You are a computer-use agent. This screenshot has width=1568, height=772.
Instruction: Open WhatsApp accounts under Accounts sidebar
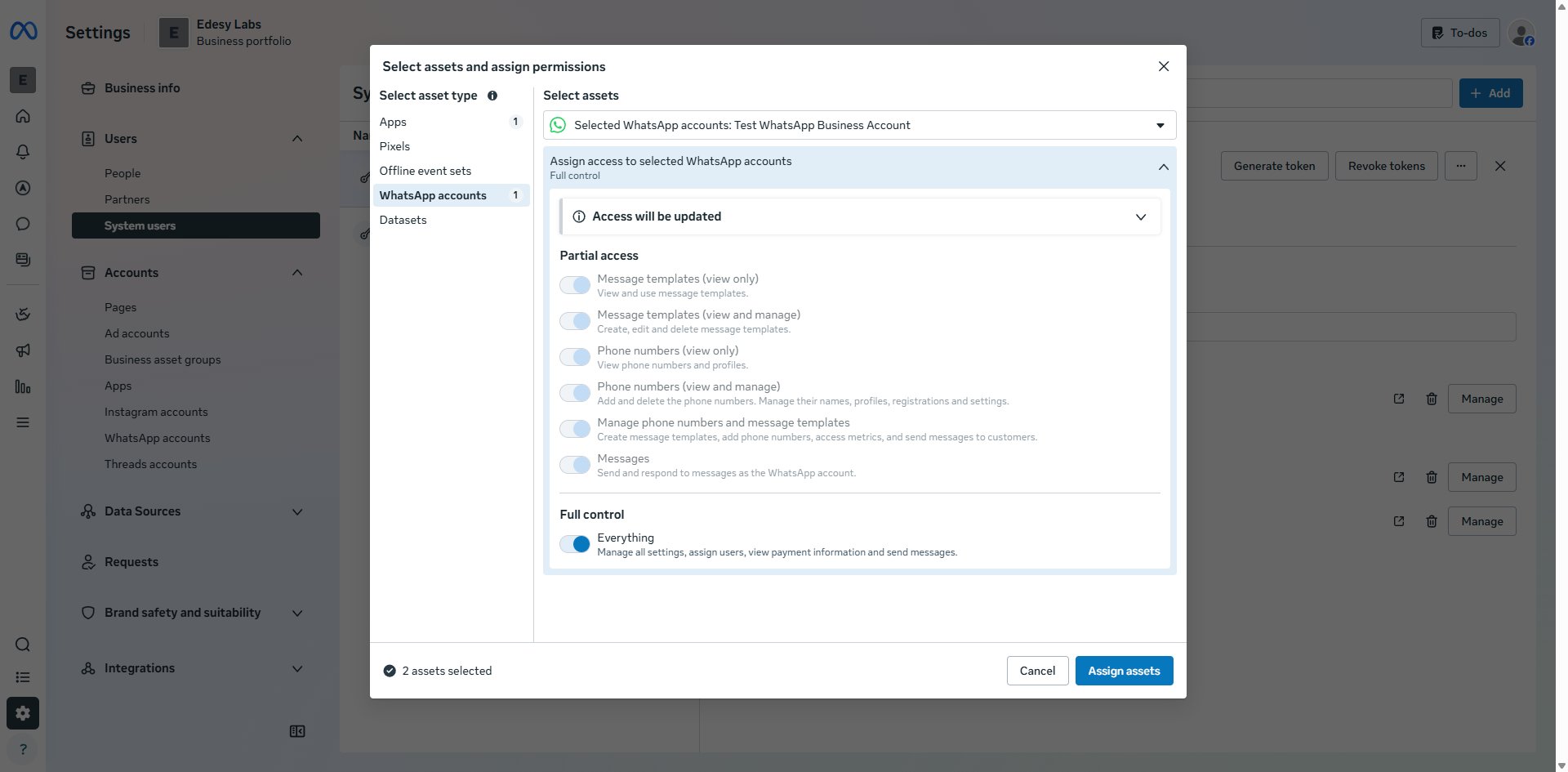pos(158,438)
